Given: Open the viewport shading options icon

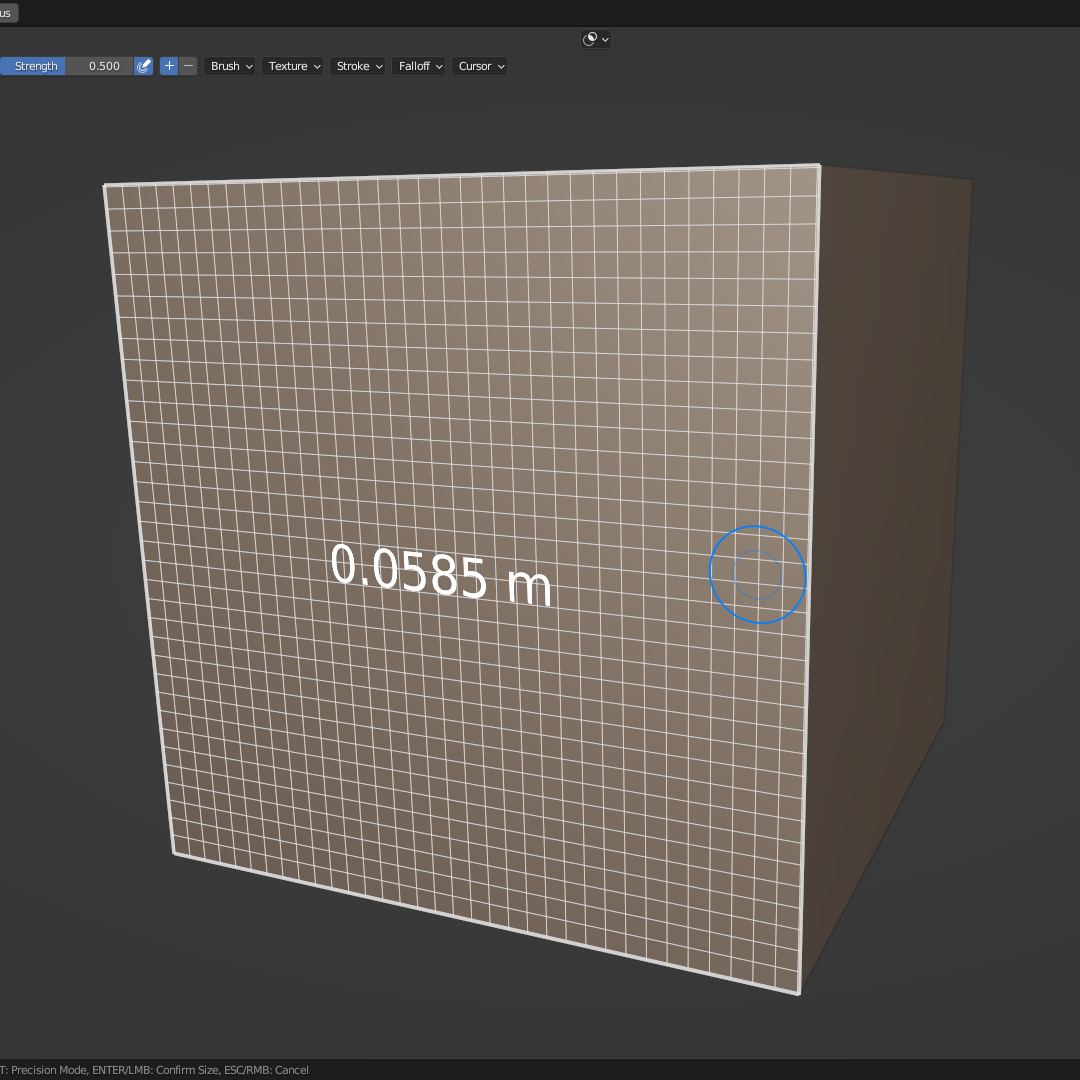Looking at the screenshot, I should click(x=596, y=39).
